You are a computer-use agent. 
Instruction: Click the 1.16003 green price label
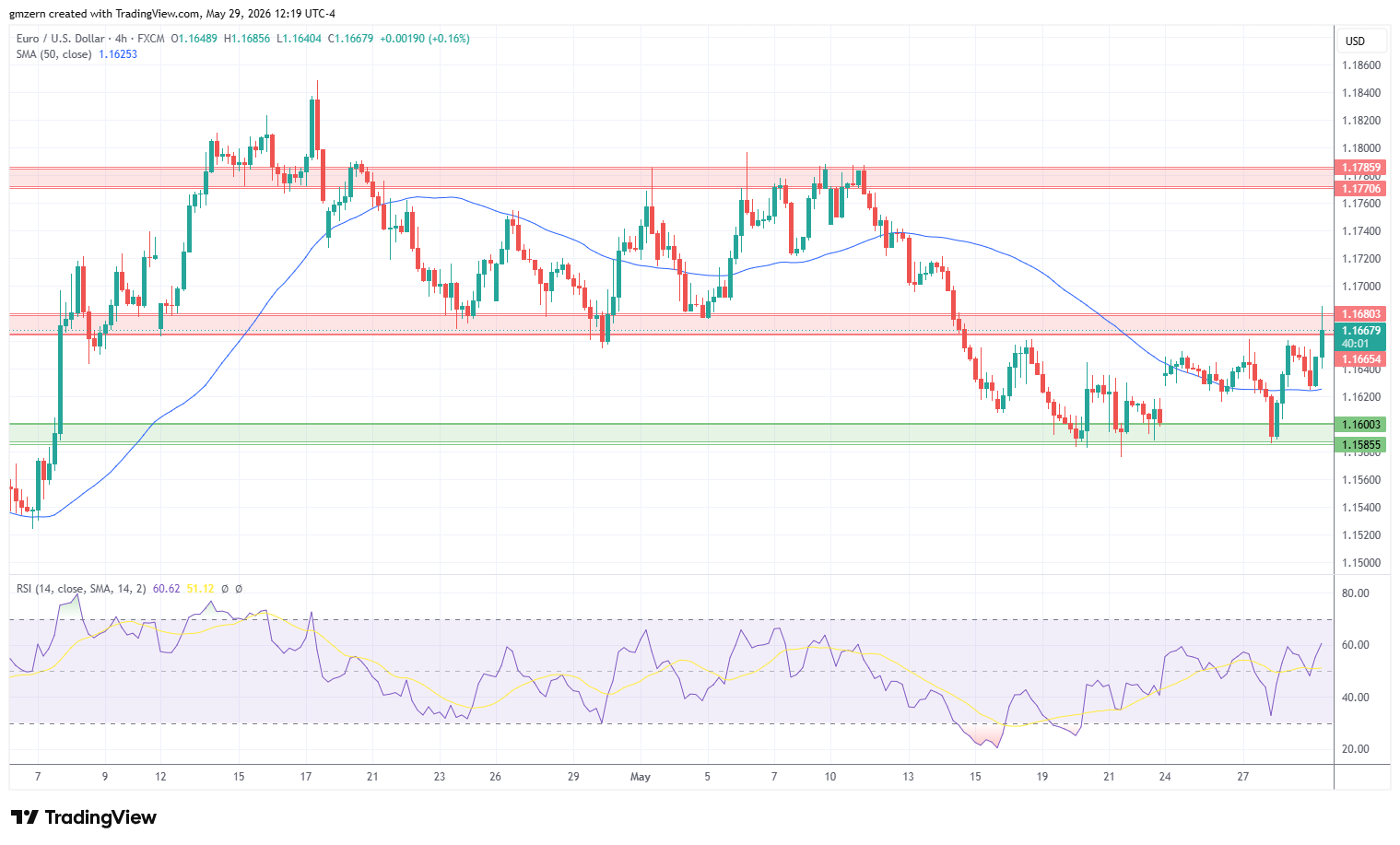pyautogui.click(x=1360, y=425)
